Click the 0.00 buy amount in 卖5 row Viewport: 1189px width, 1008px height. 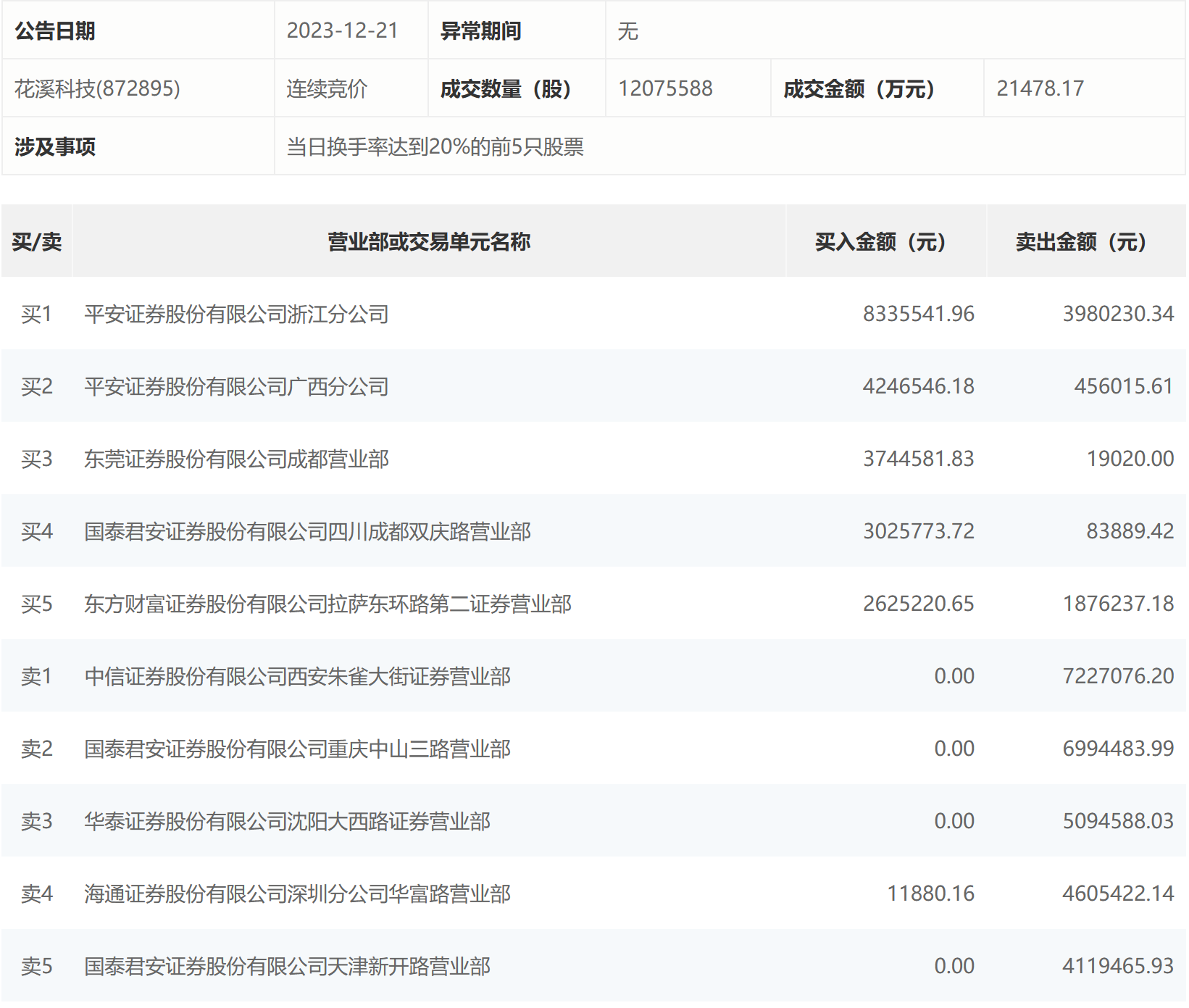coord(954,966)
